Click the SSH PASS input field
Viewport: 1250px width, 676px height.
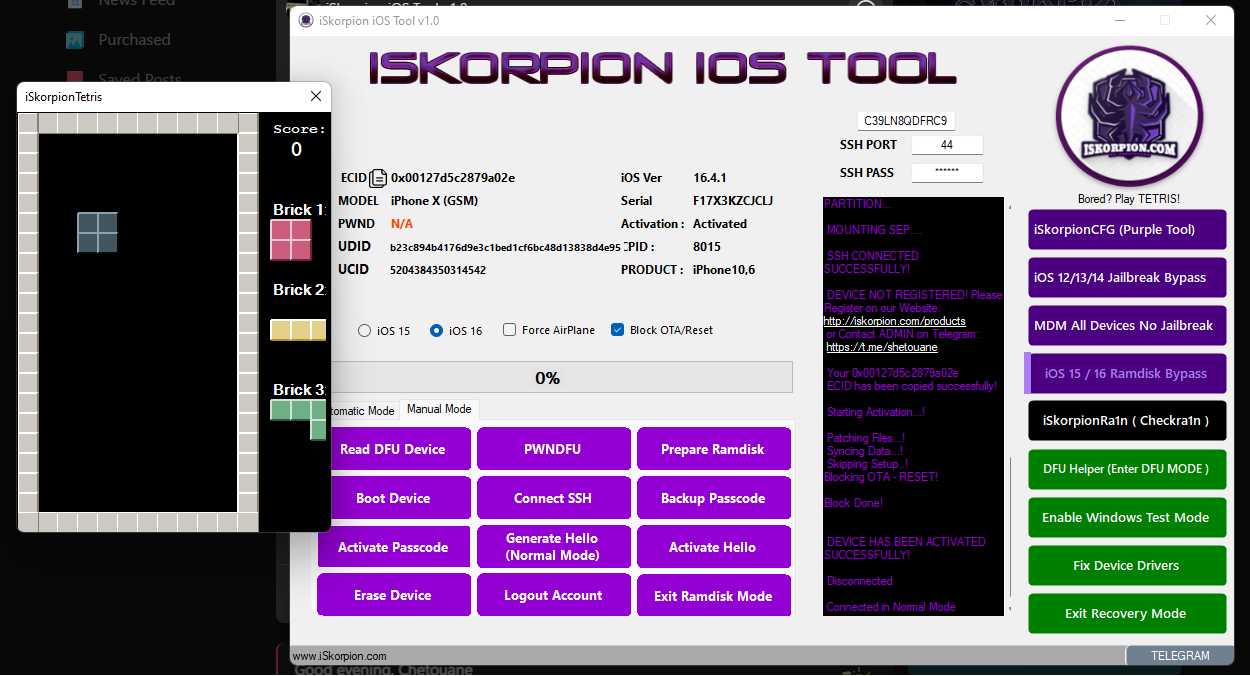click(947, 173)
